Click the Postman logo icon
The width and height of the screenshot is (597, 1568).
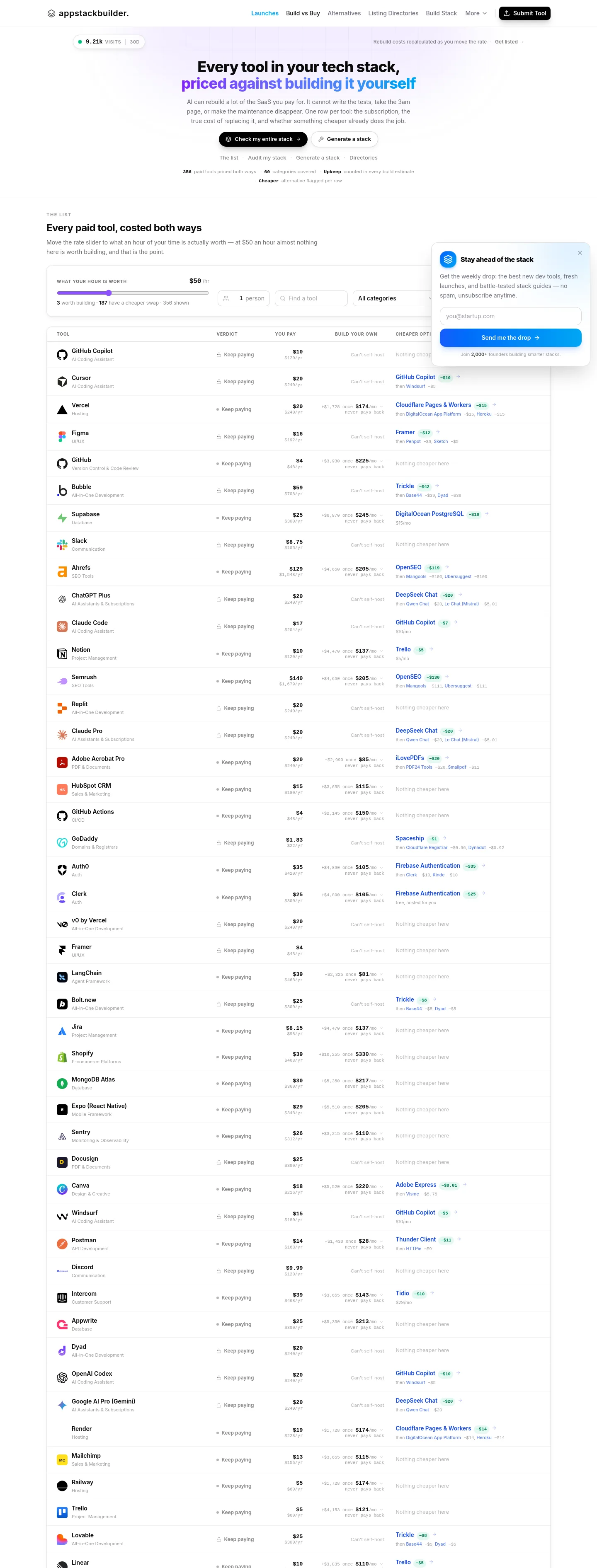pyautogui.click(x=62, y=1244)
